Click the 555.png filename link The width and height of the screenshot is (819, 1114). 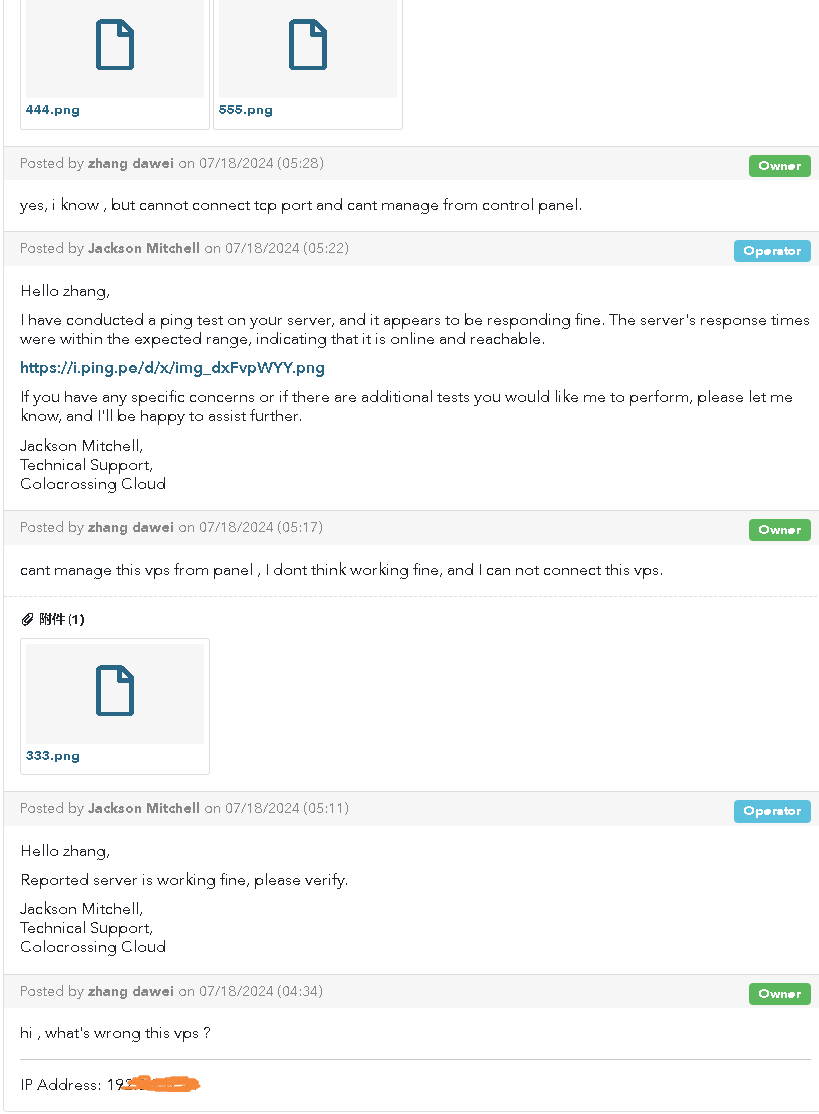click(246, 110)
